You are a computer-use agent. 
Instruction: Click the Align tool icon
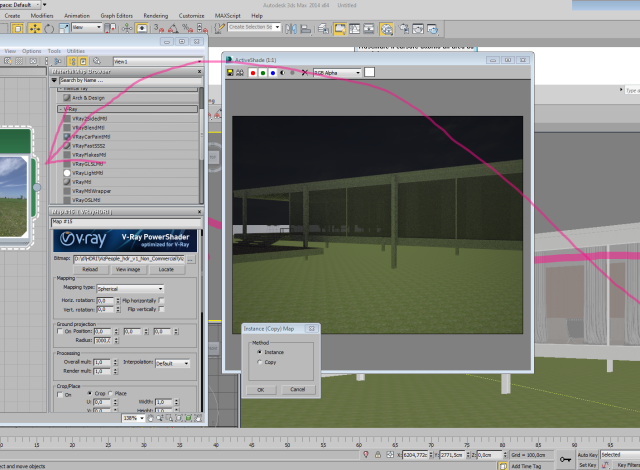coord(305,29)
